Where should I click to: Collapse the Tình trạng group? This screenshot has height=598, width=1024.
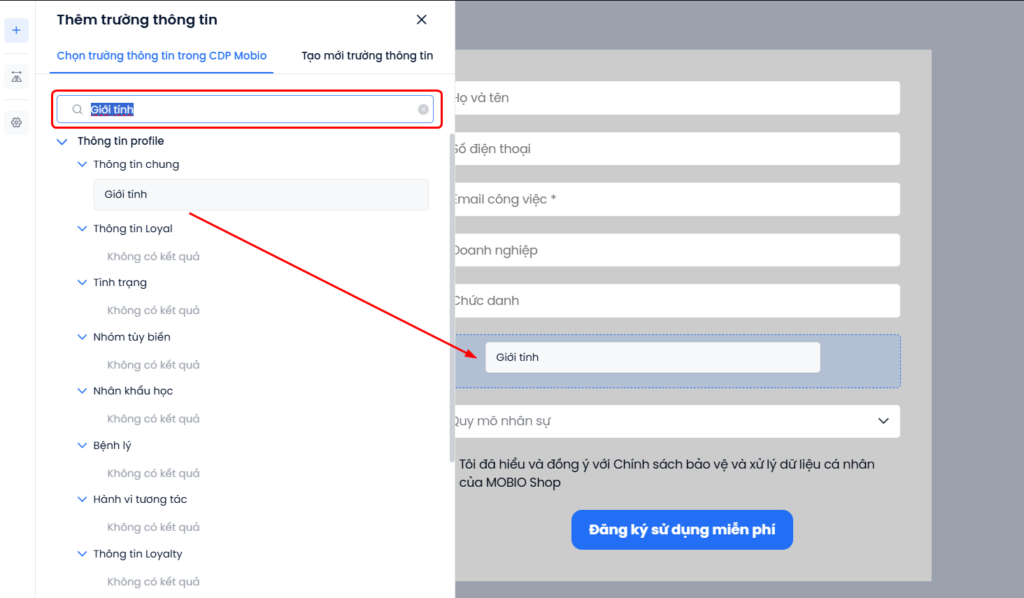(83, 283)
